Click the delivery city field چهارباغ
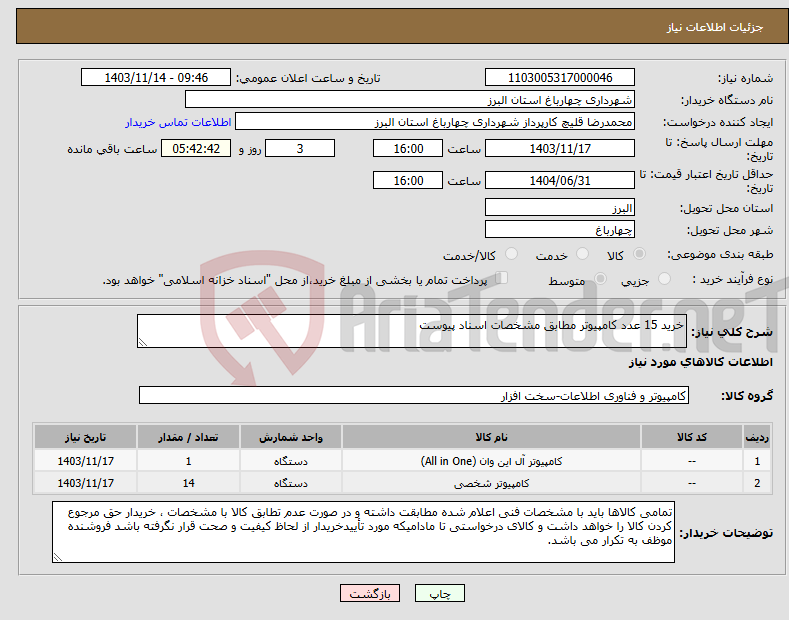The height and width of the screenshot is (620, 789). coord(560,229)
